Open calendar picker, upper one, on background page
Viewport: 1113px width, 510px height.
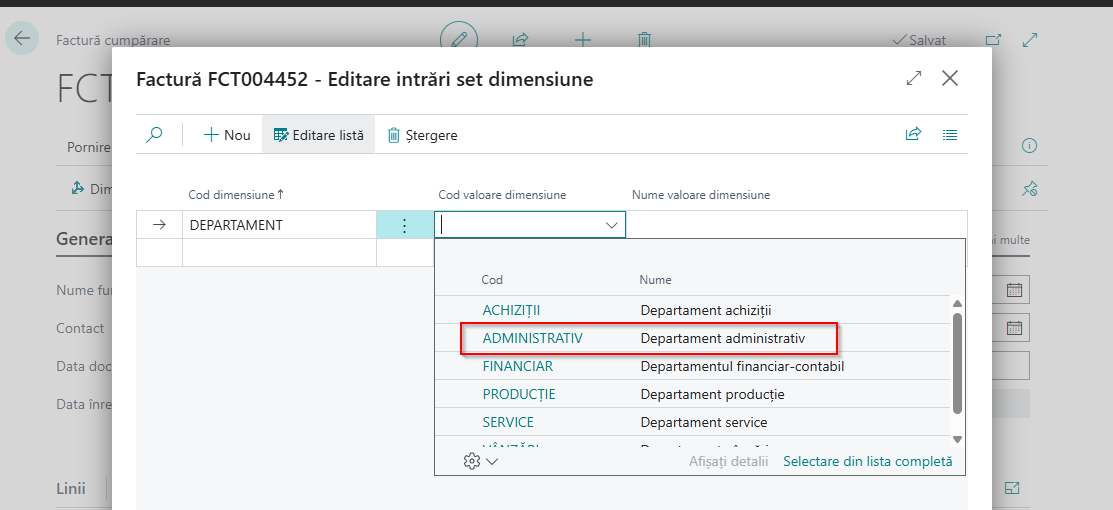click(1014, 290)
